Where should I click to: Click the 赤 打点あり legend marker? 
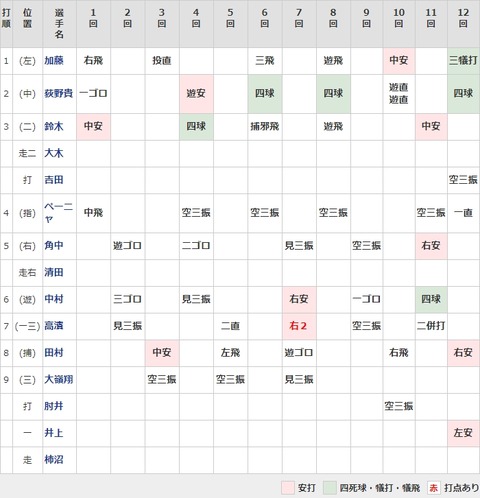(x=434, y=488)
